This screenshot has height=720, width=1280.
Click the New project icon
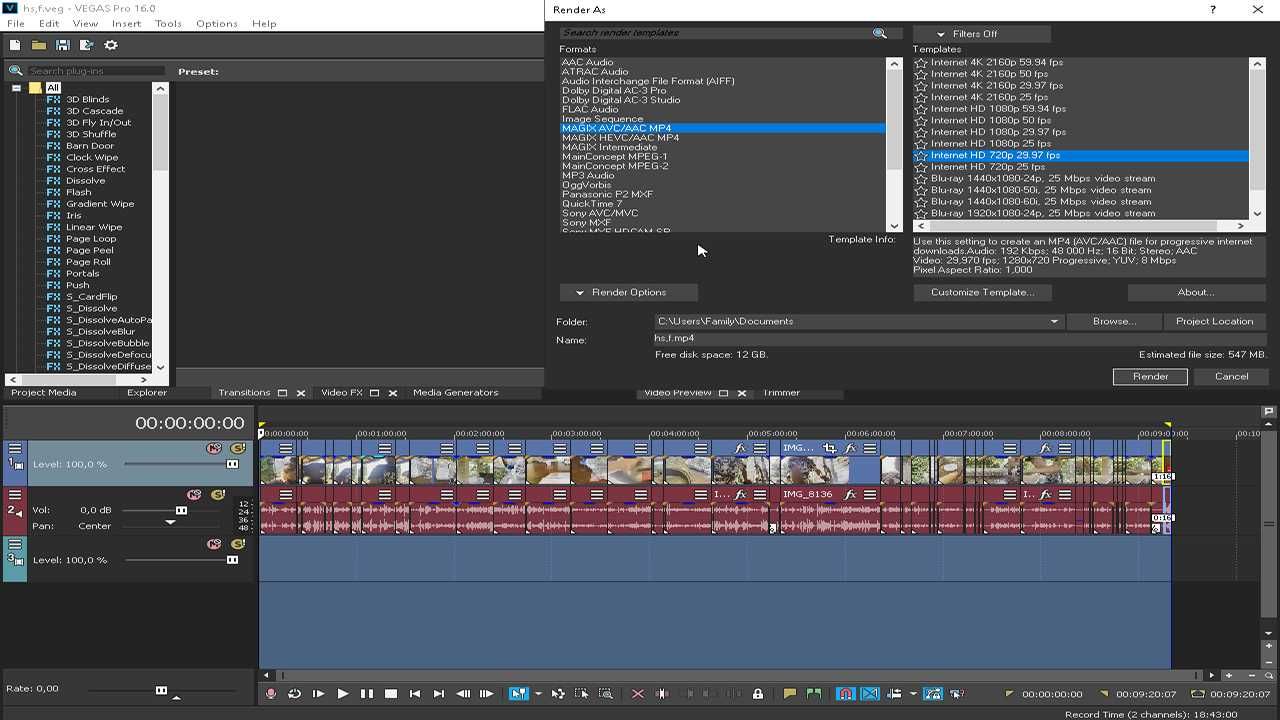pyautogui.click(x=15, y=45)
